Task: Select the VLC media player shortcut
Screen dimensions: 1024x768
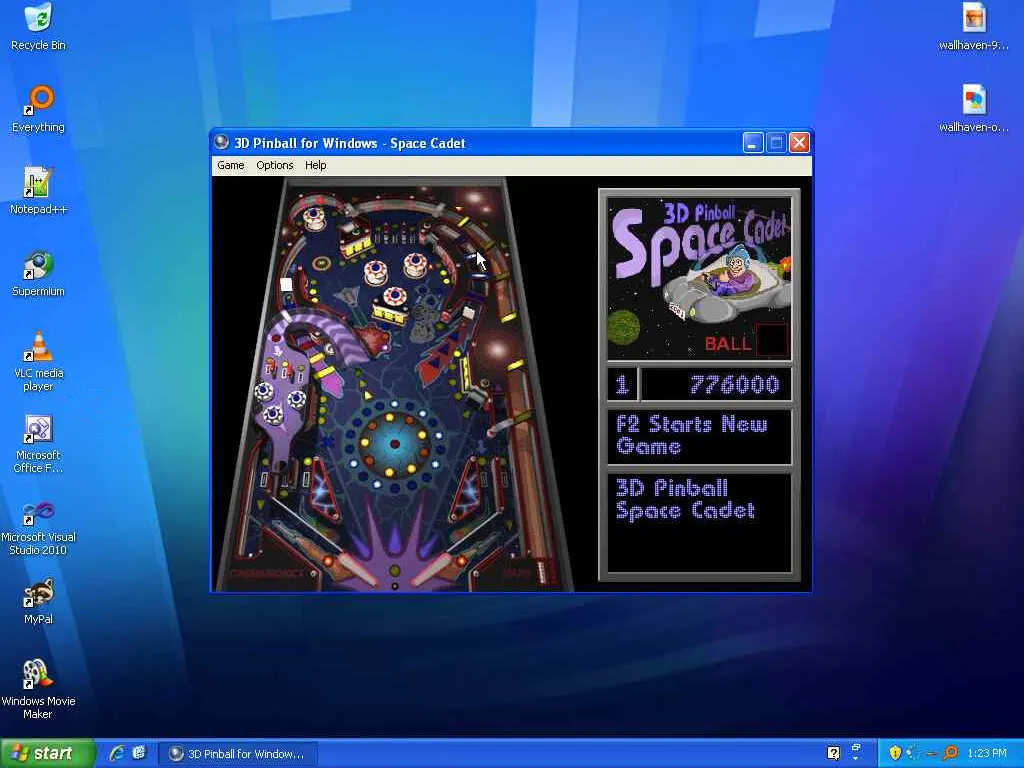Action: tap(38, 360)
